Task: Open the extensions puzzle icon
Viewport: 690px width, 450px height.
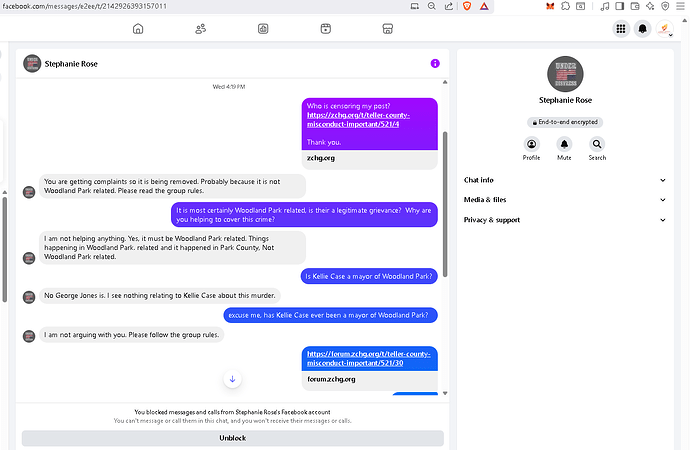Action: [565, 6]
